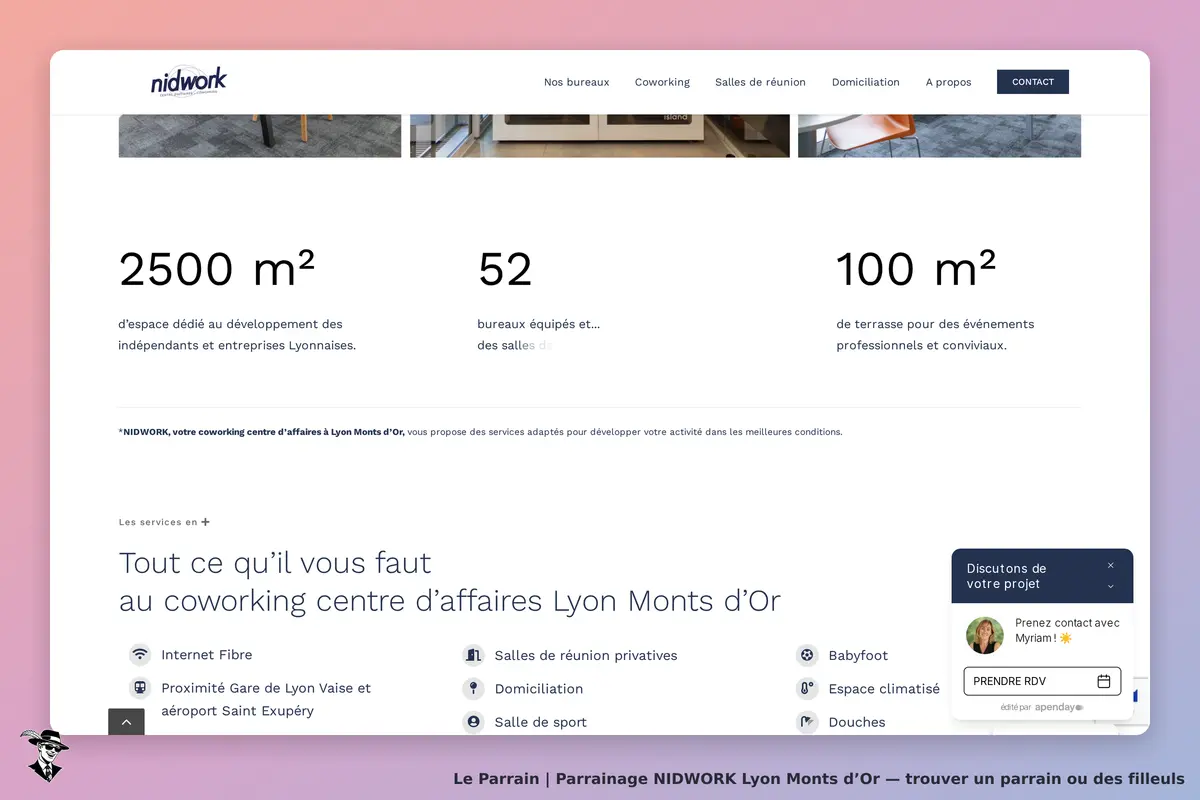Go to Salles de réunion
The height and width of the screenshot is (800, 1200).
(760, 82)
